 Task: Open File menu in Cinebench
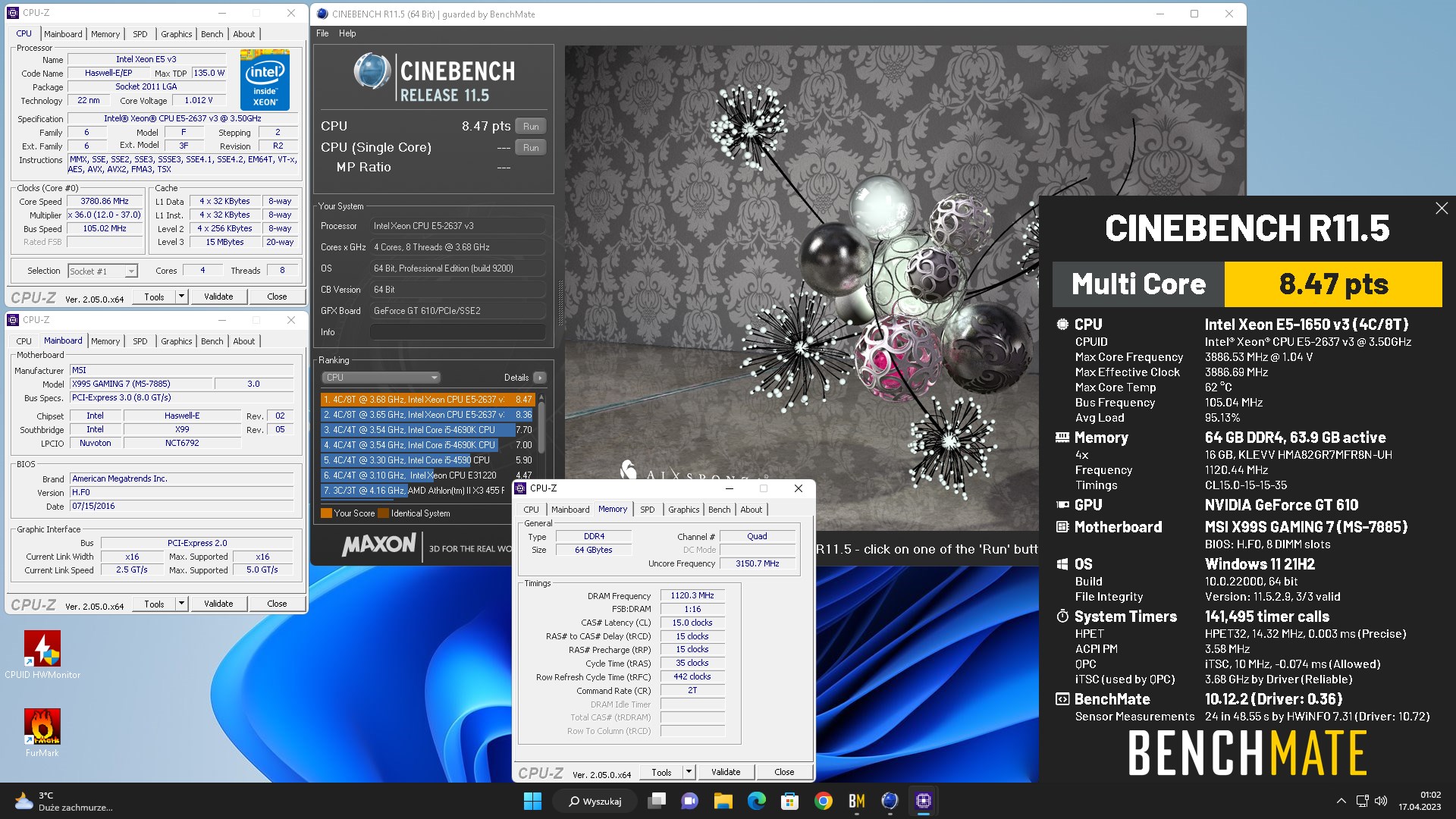pyautogui.click(x=322, y=33)
